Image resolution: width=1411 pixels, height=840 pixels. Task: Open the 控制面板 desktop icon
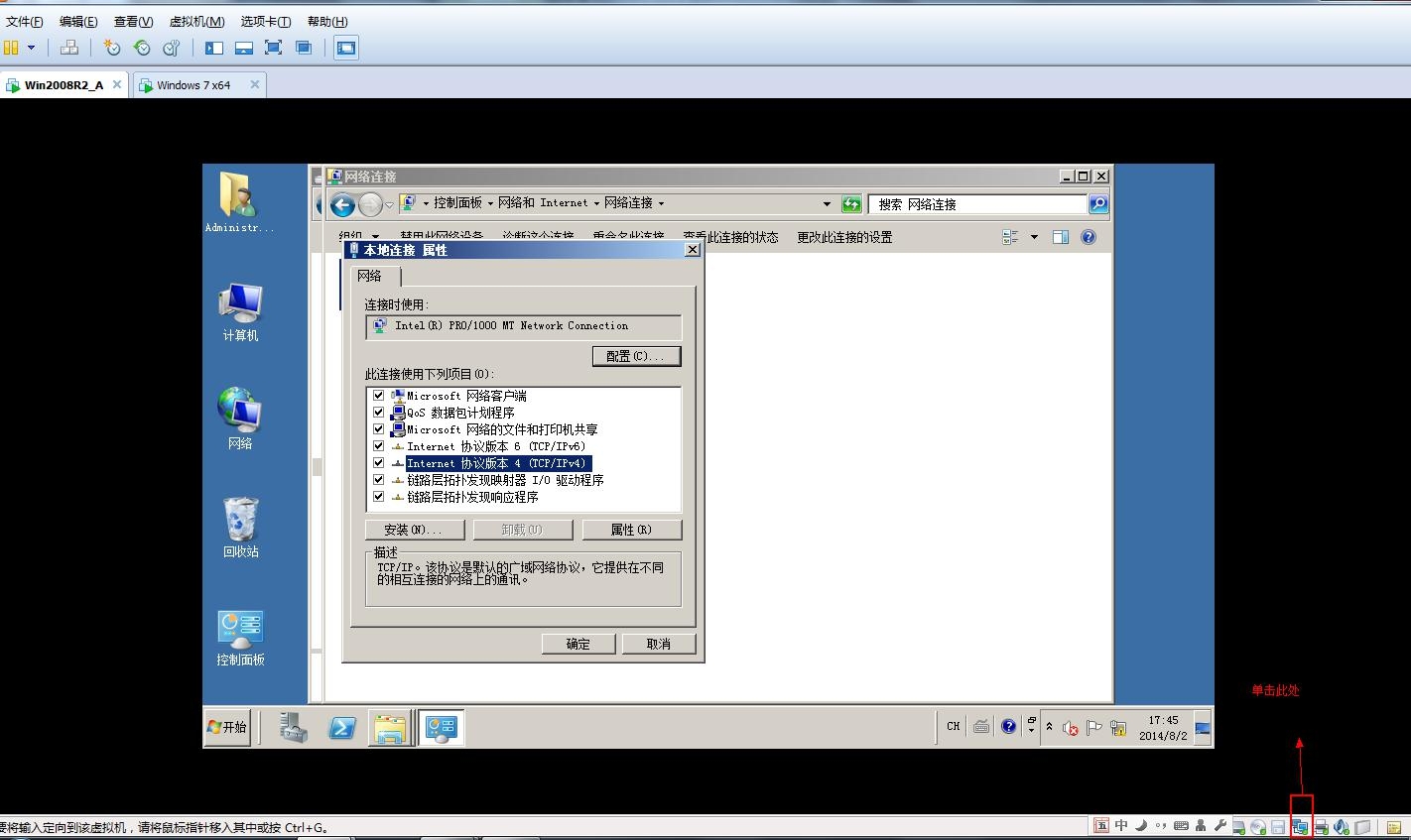coord(240,638)
